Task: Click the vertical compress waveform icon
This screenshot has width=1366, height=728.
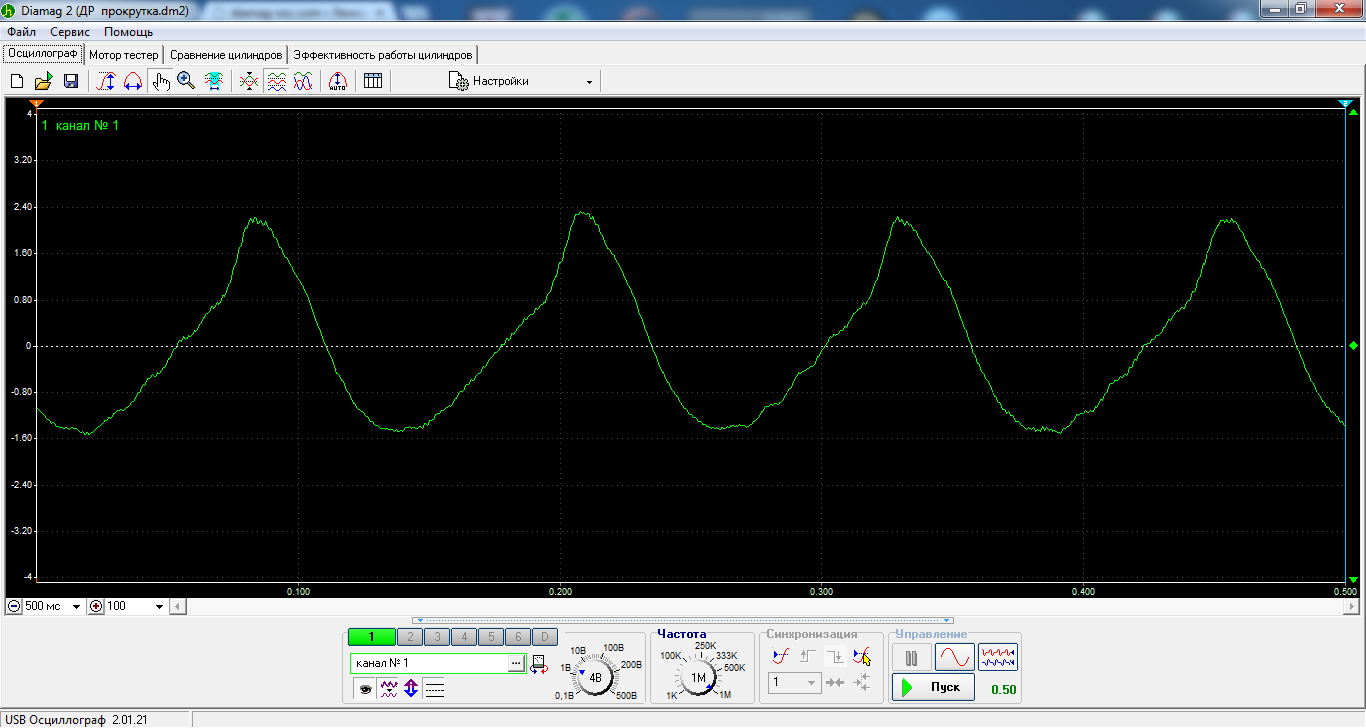Action: pos(250,81)
